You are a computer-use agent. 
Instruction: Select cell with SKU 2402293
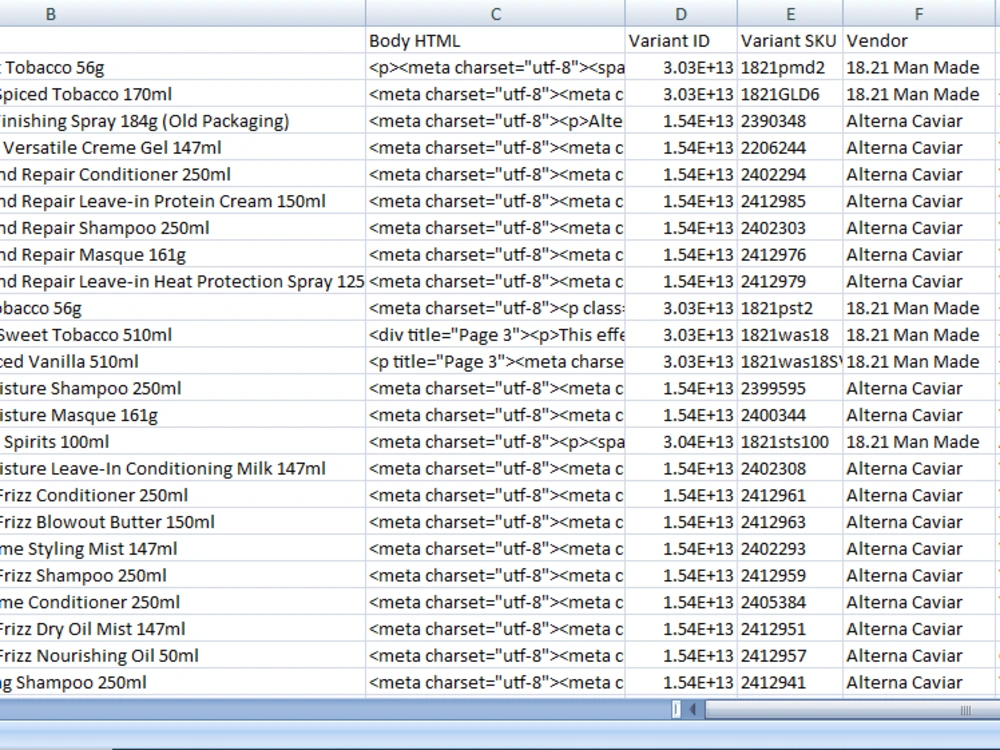[x=790, y=548]
